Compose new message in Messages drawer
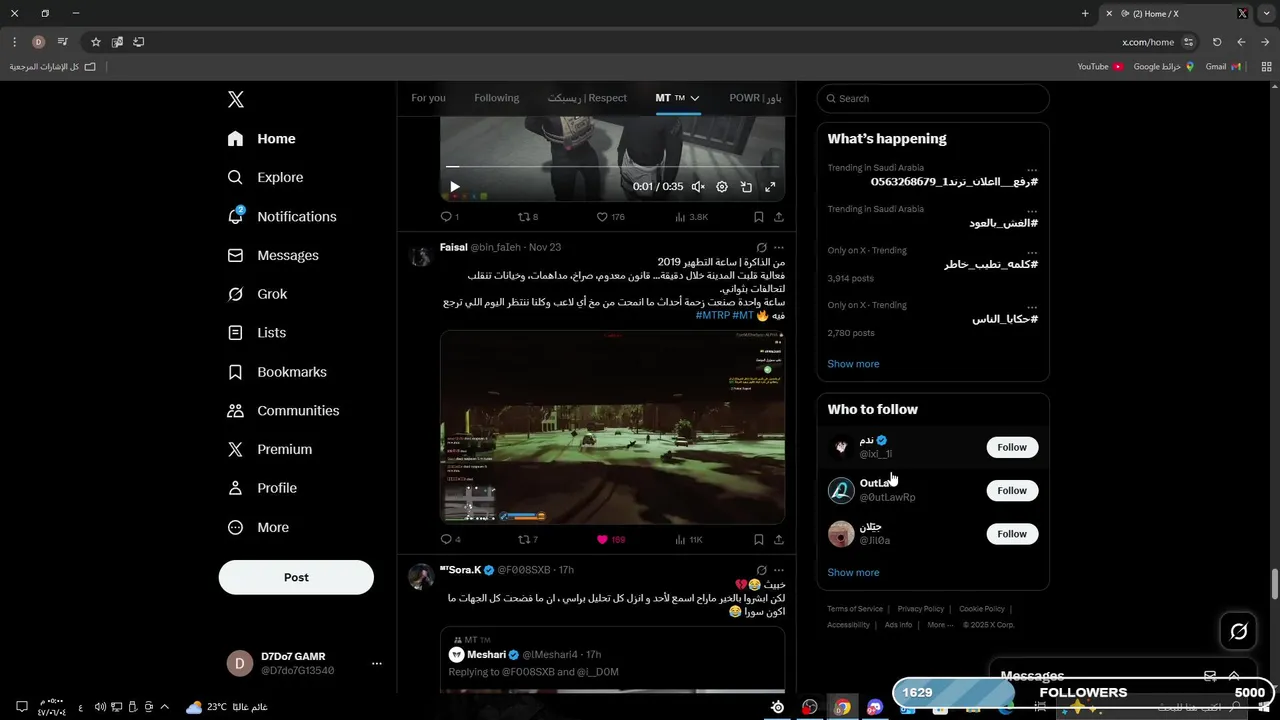Viewport: 1280px width, 720px height. 1210,676
